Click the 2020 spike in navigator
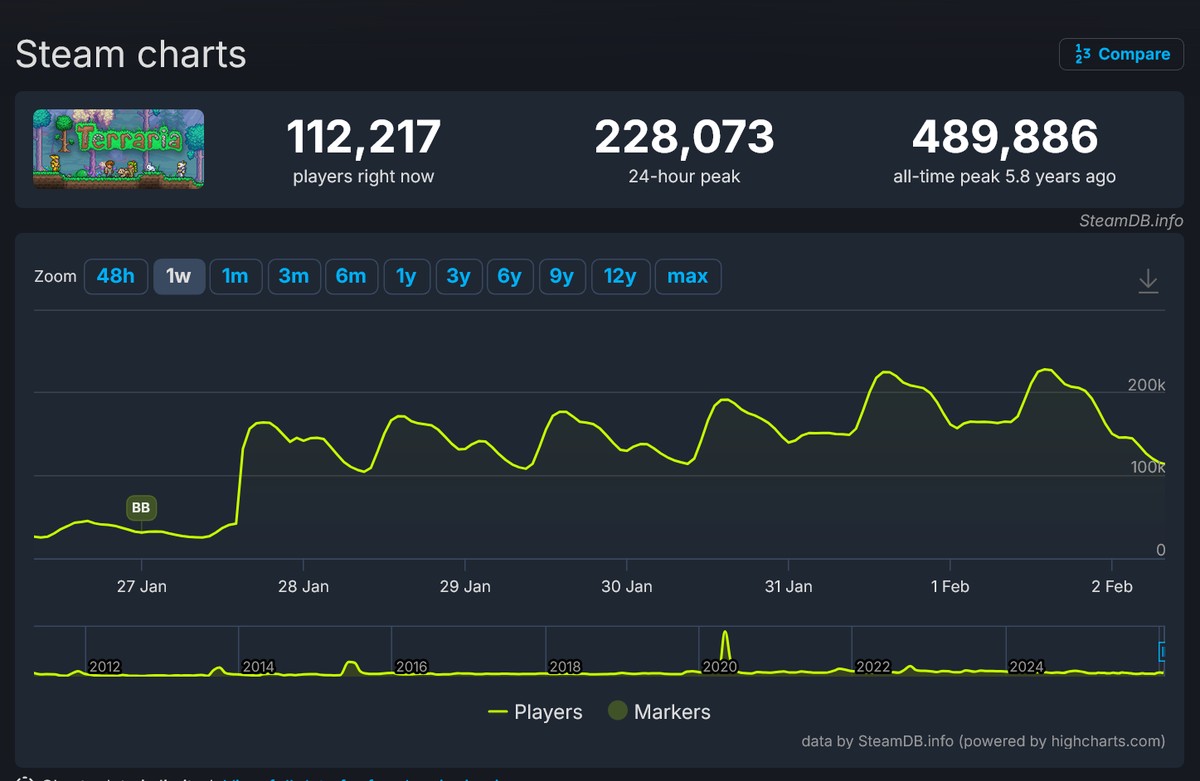Screen dimensions: 1200x781 pyautogui.click(x=726, y=648)
